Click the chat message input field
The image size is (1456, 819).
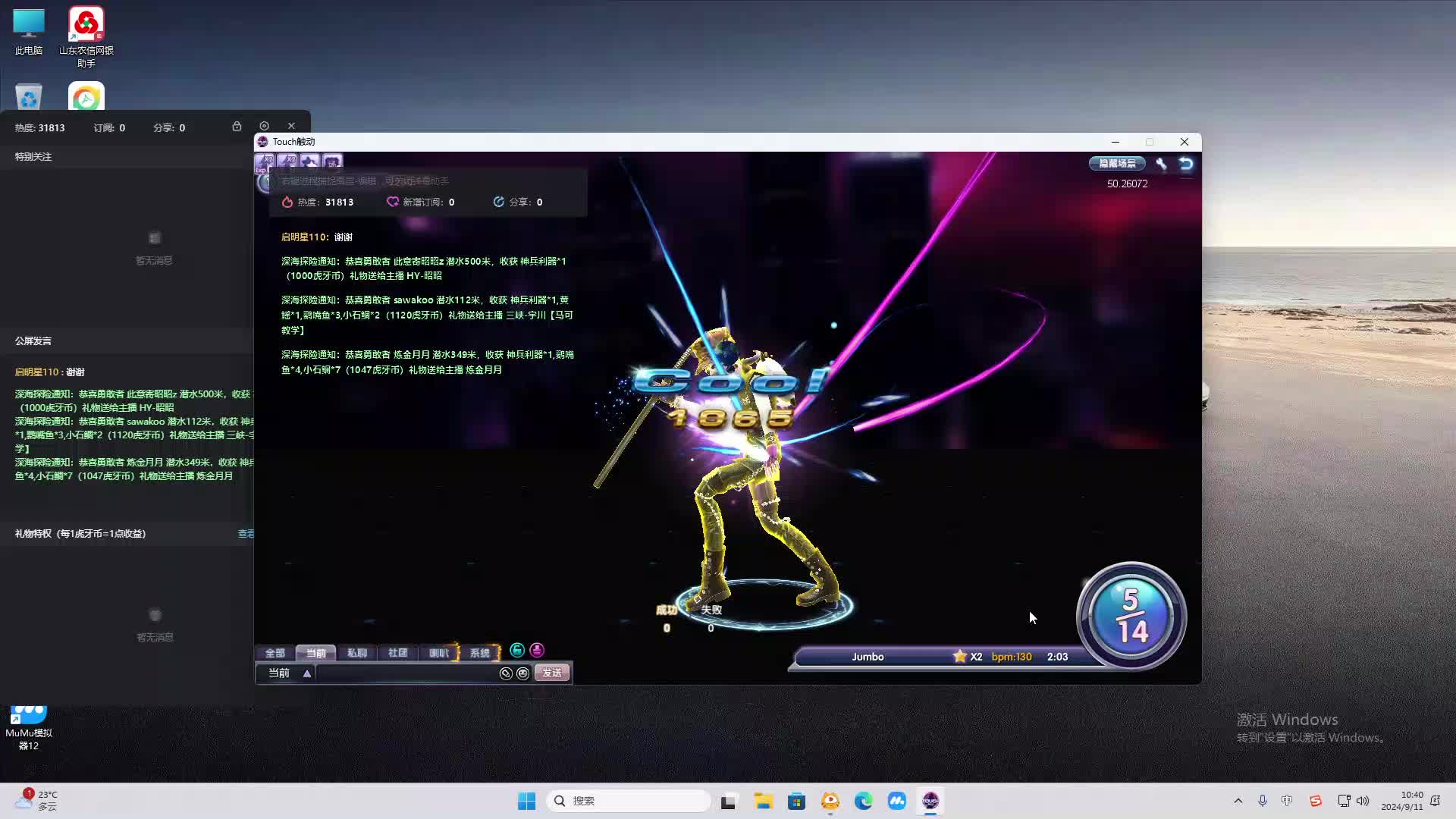406,673
